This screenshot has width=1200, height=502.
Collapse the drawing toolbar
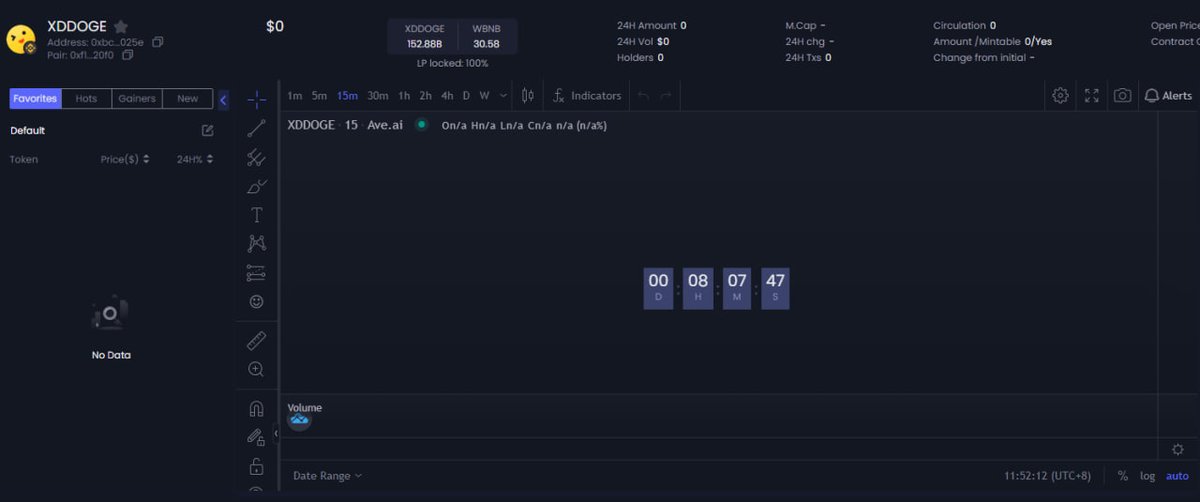tap(276, 433)
